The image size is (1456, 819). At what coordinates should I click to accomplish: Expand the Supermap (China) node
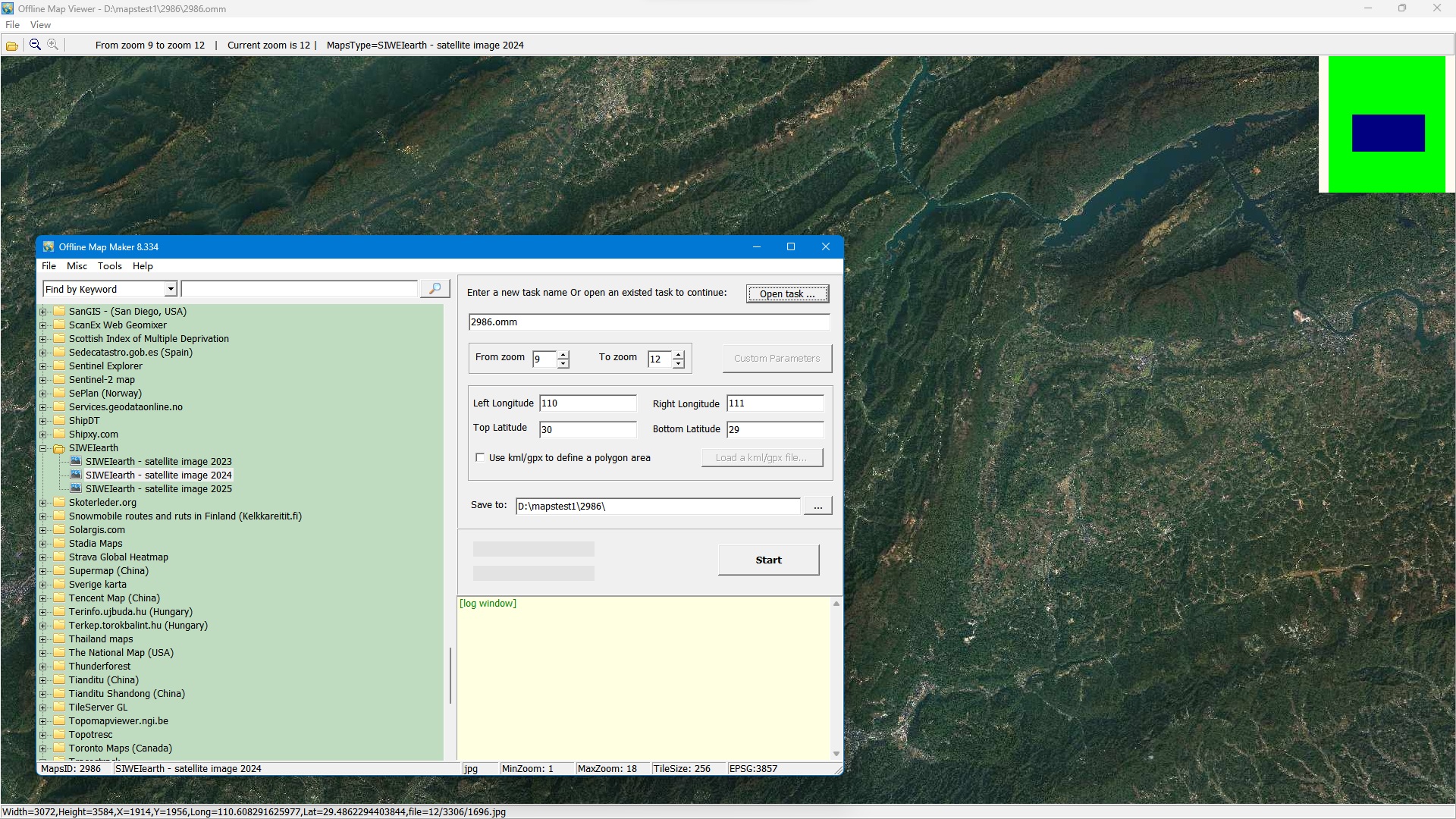tap(43, 571)
